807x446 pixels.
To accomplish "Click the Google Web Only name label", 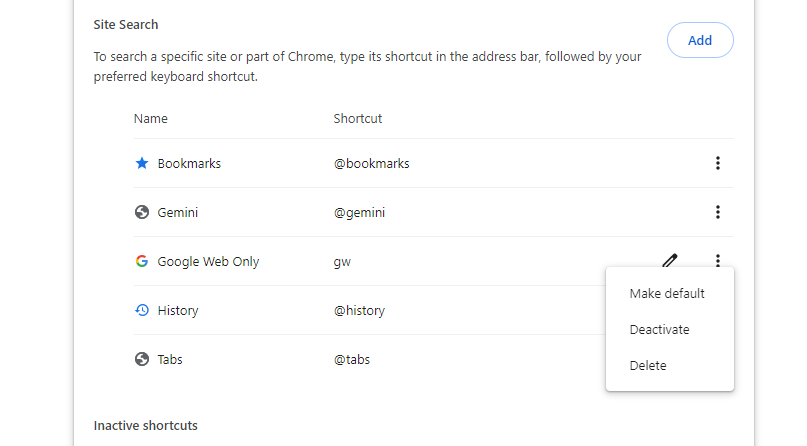I will point(208,261).
